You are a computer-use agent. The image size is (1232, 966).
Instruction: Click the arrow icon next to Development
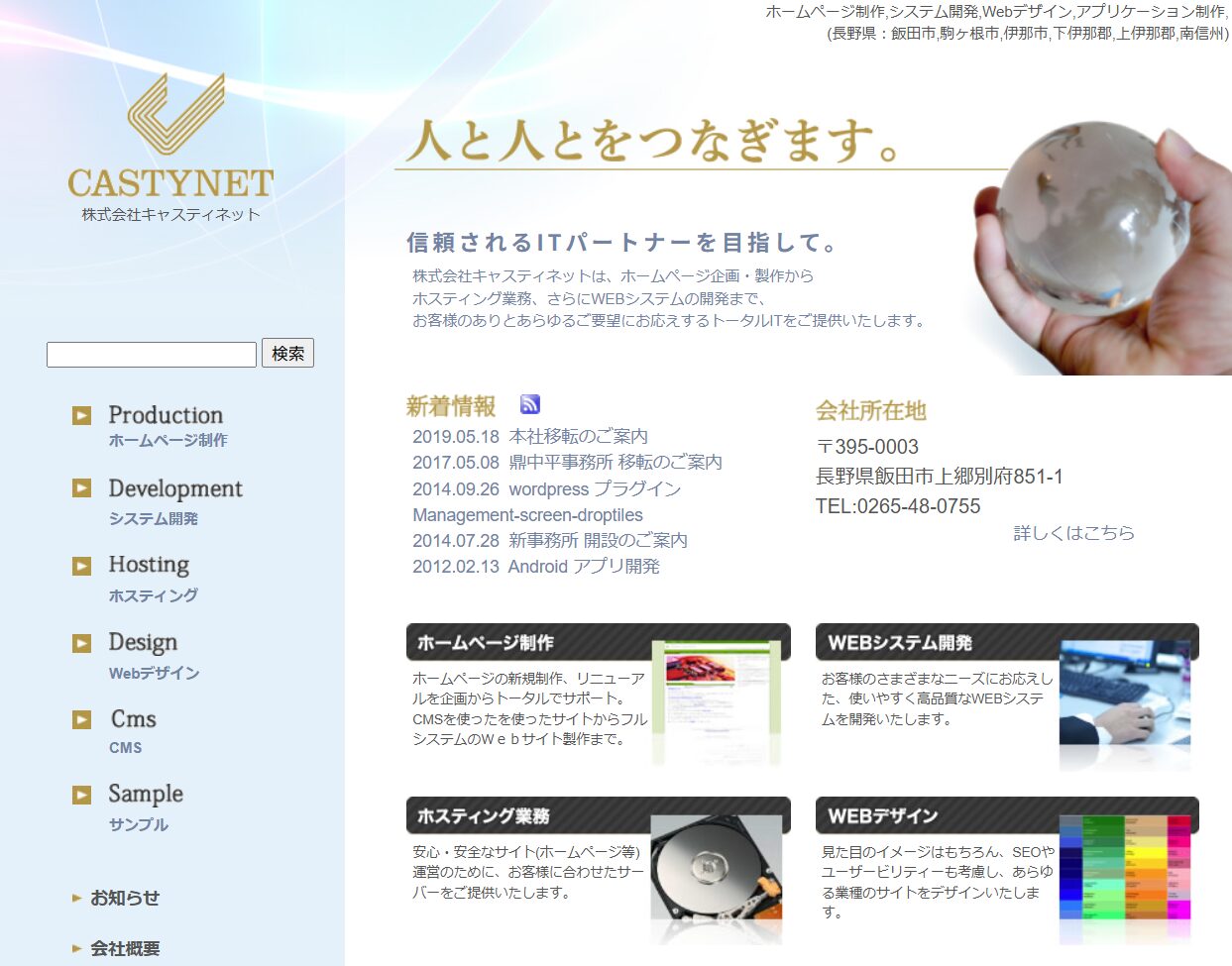coord(82,487)
